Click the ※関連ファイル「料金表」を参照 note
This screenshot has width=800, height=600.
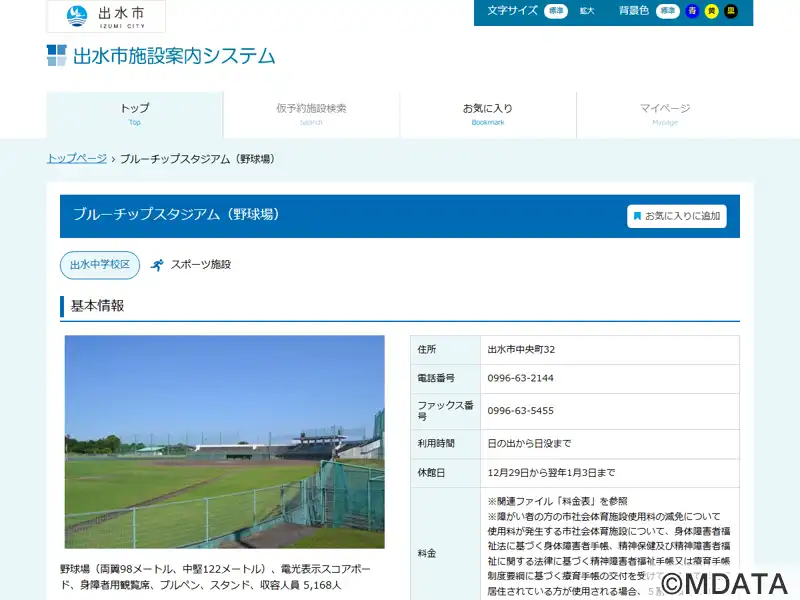pyautogui.click(x=557, y=502)
